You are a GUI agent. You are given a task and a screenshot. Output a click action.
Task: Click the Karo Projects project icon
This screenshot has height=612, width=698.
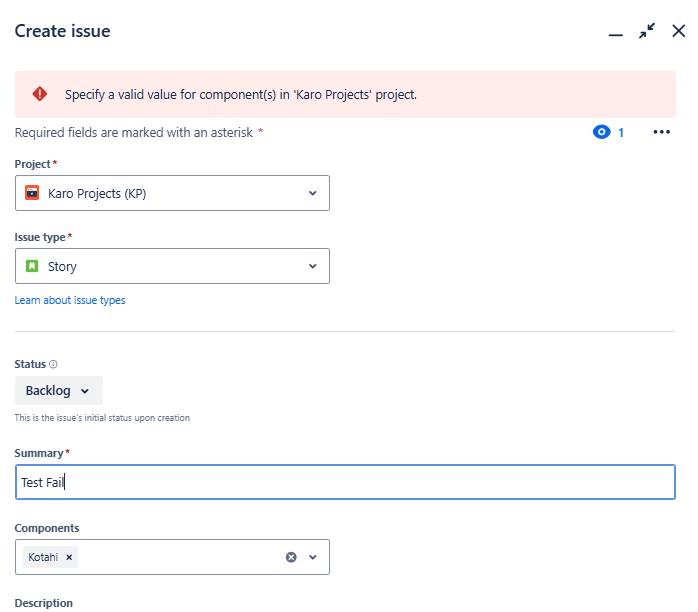pos(32,193)
